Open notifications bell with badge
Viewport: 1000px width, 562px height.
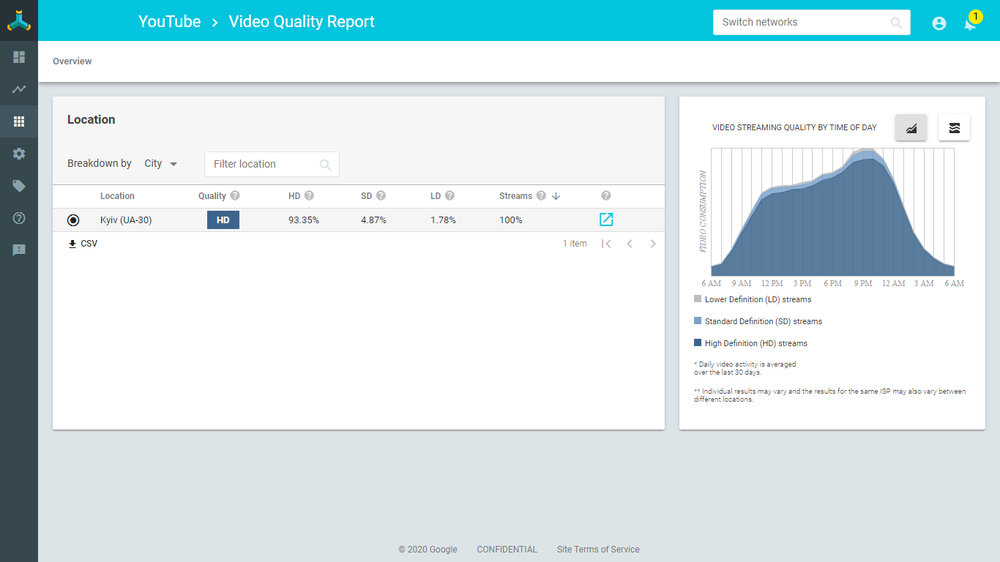tap(969, 23)
